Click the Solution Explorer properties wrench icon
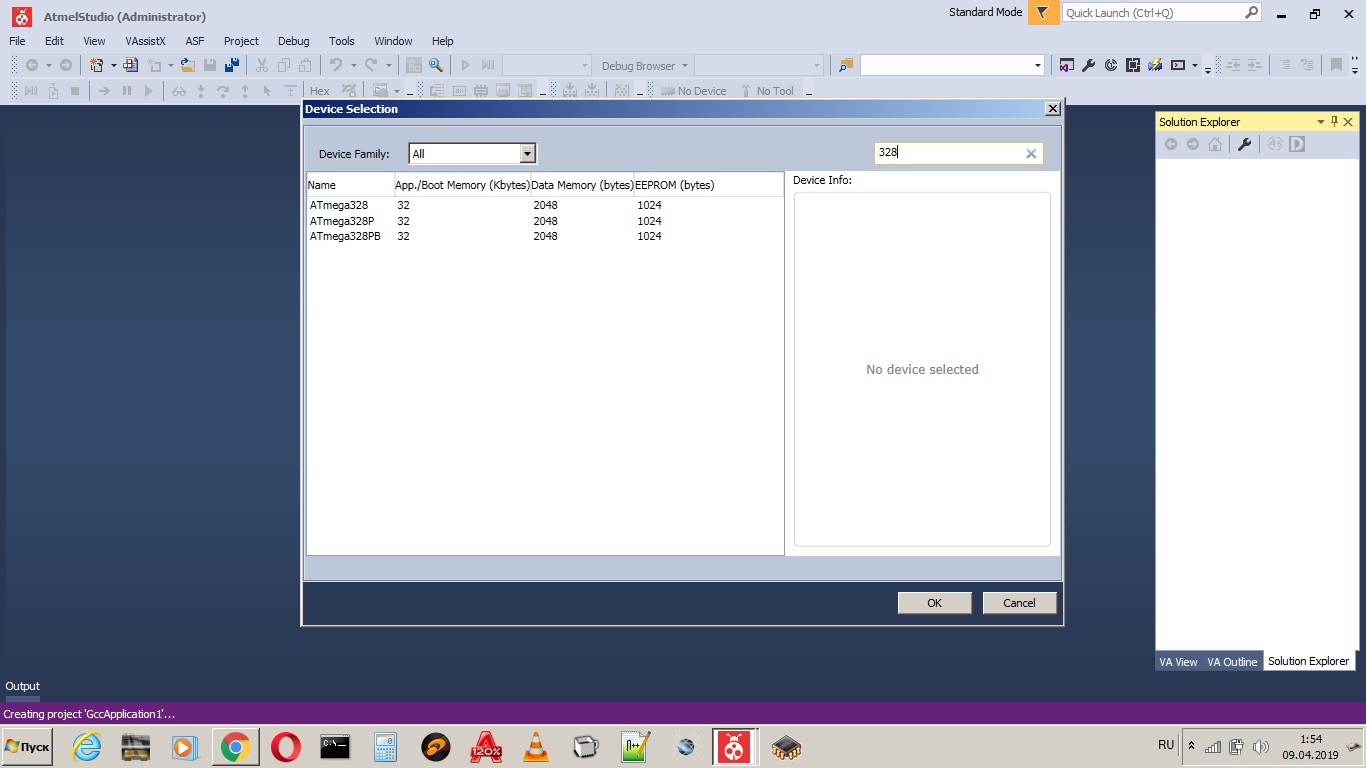This screenshot has width=1366, height=768. [x=1244, y=144]
